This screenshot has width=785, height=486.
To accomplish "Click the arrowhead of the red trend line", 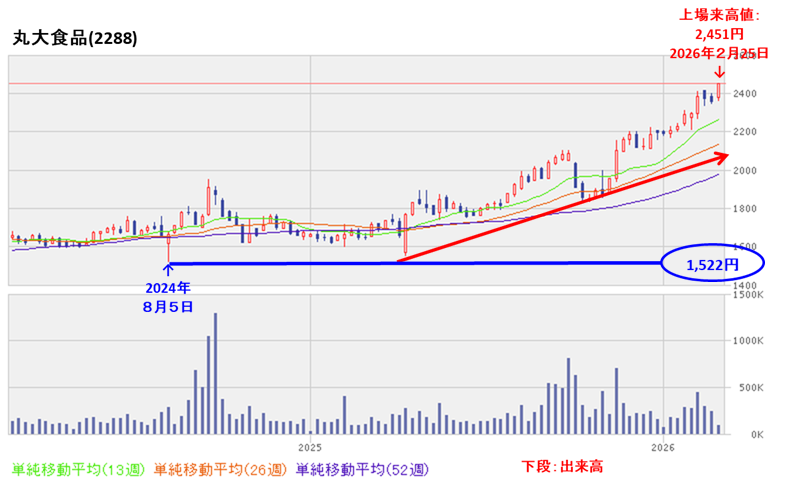I will tap(722, 156).
